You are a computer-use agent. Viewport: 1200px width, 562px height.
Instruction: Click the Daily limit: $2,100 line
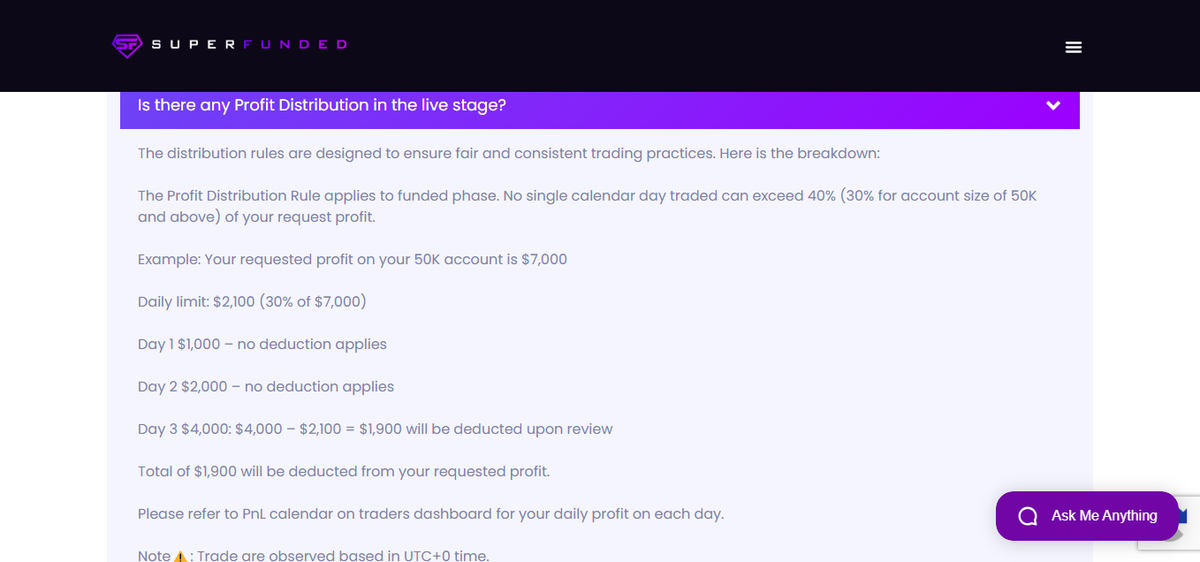tap(253, 302)
